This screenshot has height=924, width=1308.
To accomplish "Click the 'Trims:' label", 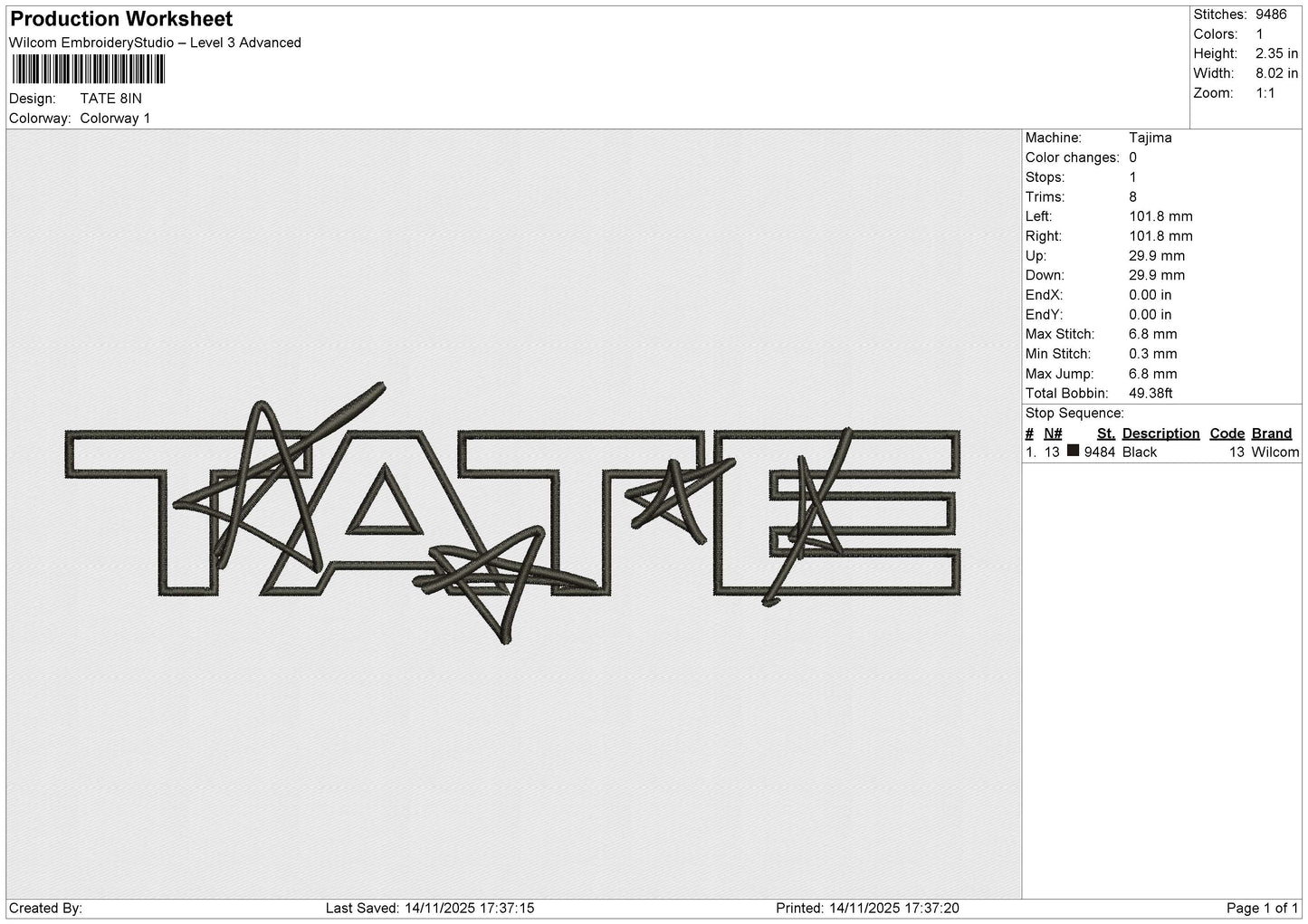I will click(1045, 196).
